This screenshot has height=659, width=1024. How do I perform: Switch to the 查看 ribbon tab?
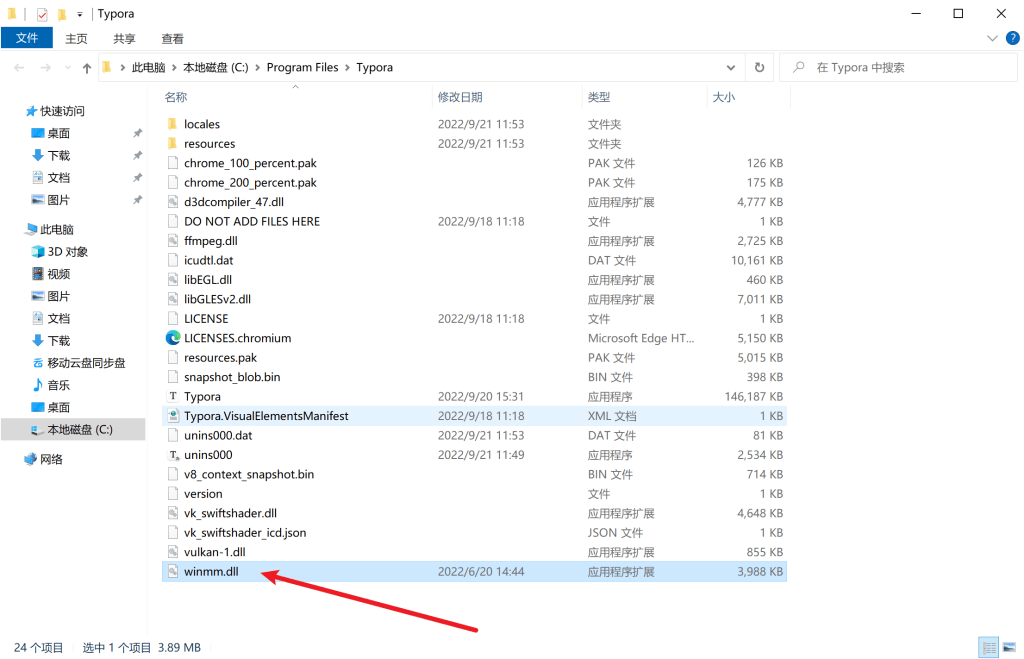172,39
